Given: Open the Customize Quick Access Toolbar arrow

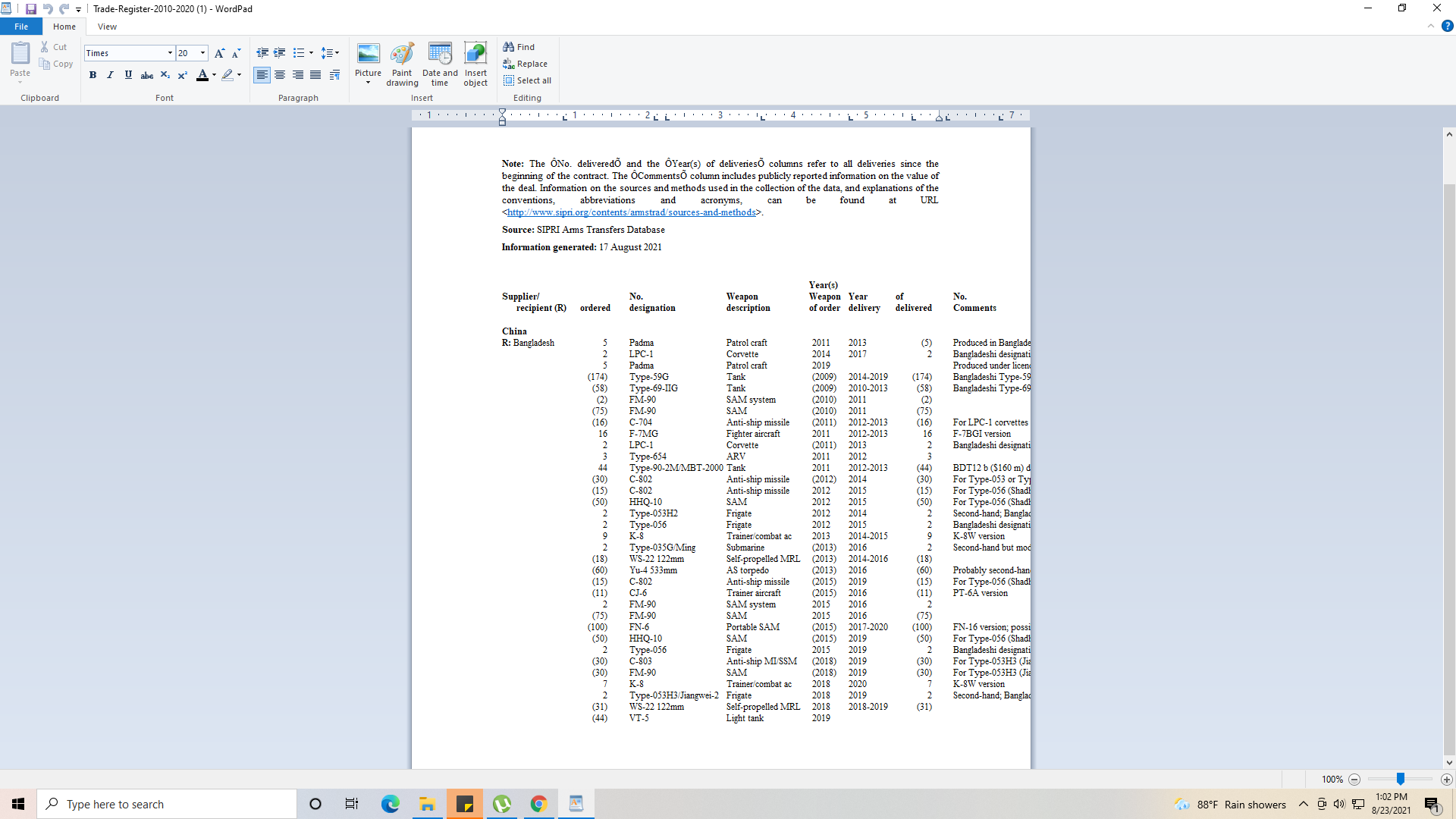Looking at the screenshot, I should pos(78,10).
